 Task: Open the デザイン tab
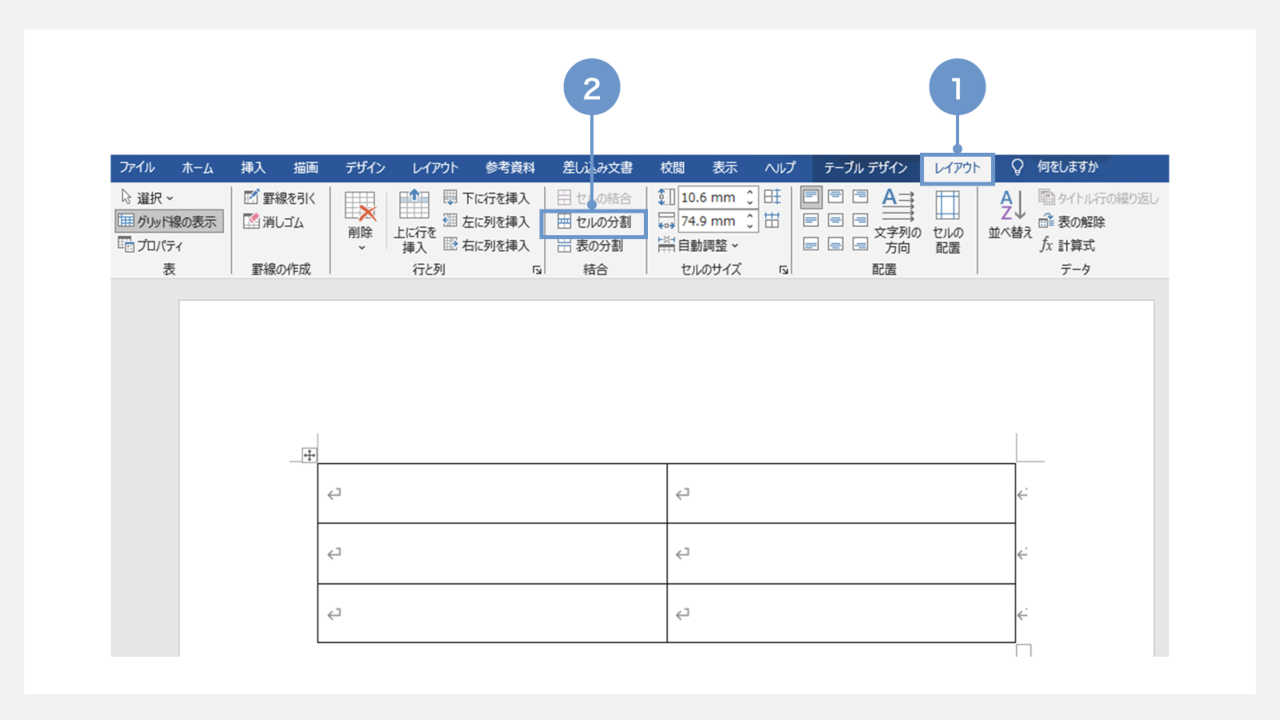tap(365, 168)
